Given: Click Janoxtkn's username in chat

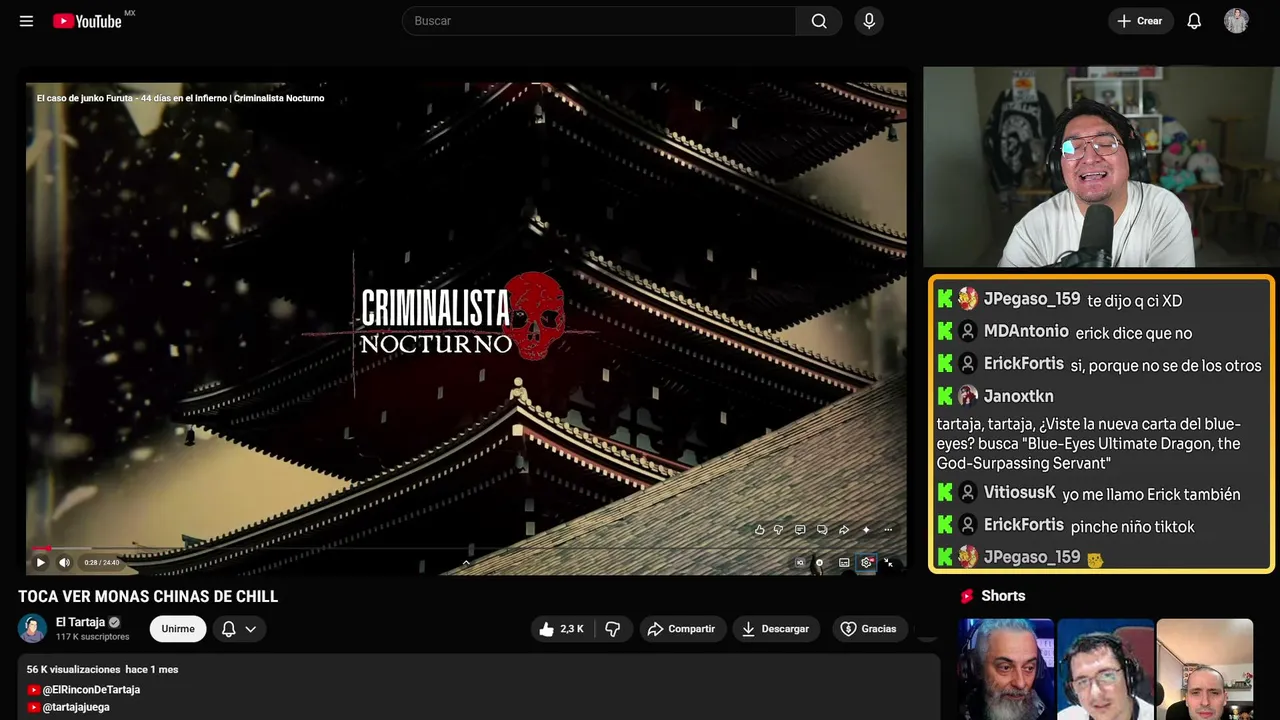Looking at the screenshot, I should pyautogui.click(x=1018, y=396).
